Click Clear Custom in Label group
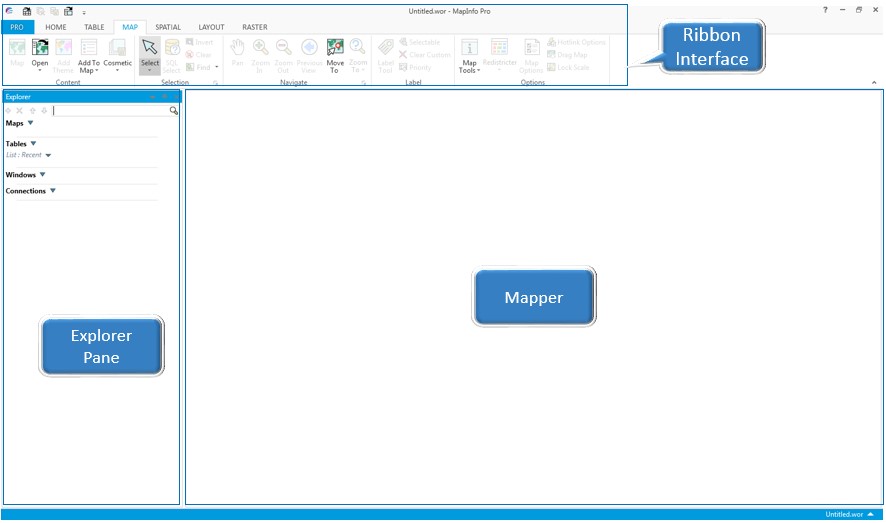 (x=424, y=55)
